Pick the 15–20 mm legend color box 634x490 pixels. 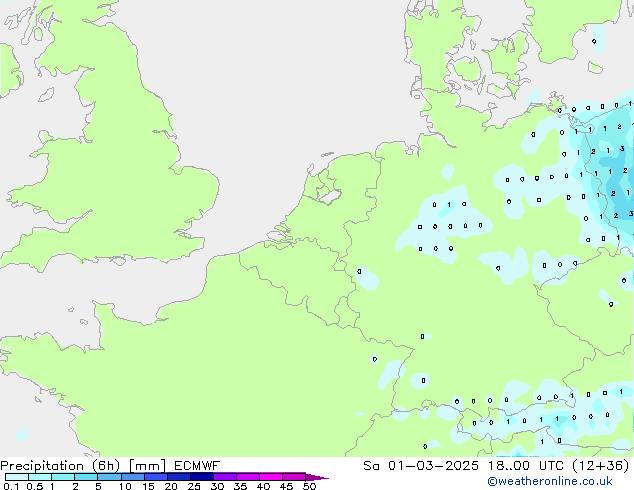[x=156, y=477]
